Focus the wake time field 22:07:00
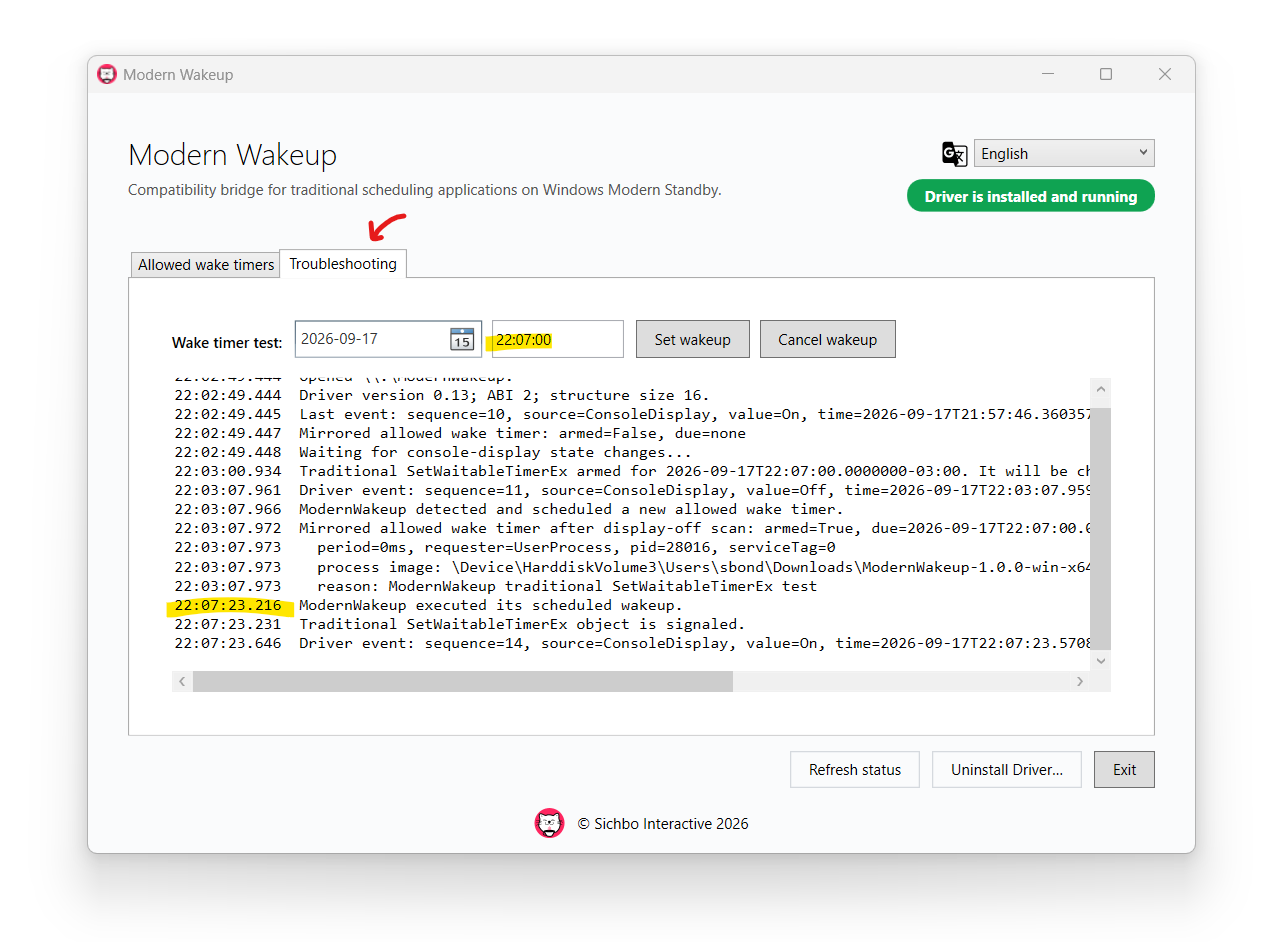This screenshot has width=1280, height=942. point(558,339)
